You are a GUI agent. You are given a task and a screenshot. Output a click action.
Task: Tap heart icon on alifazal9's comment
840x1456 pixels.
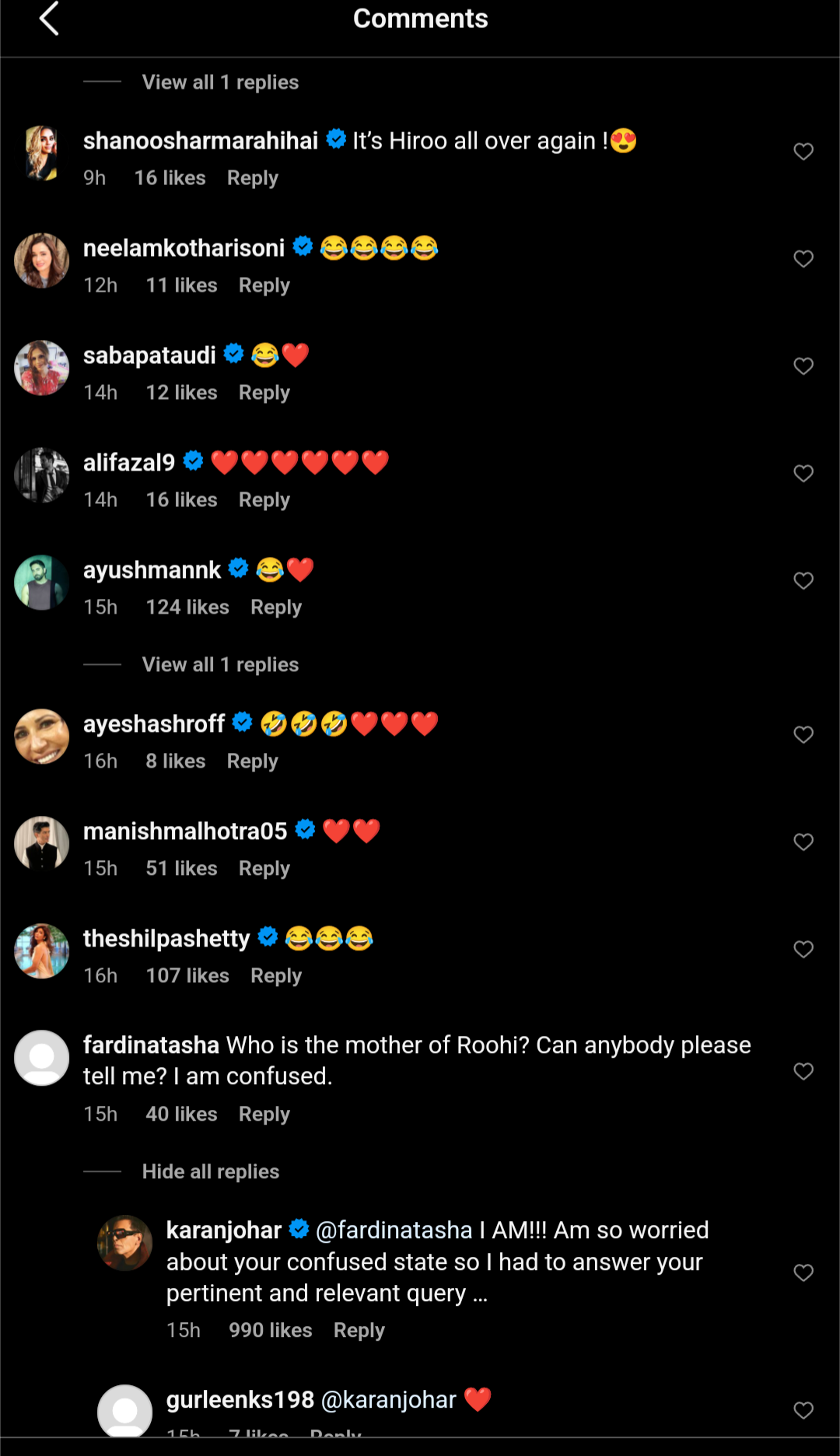(803, 474)
